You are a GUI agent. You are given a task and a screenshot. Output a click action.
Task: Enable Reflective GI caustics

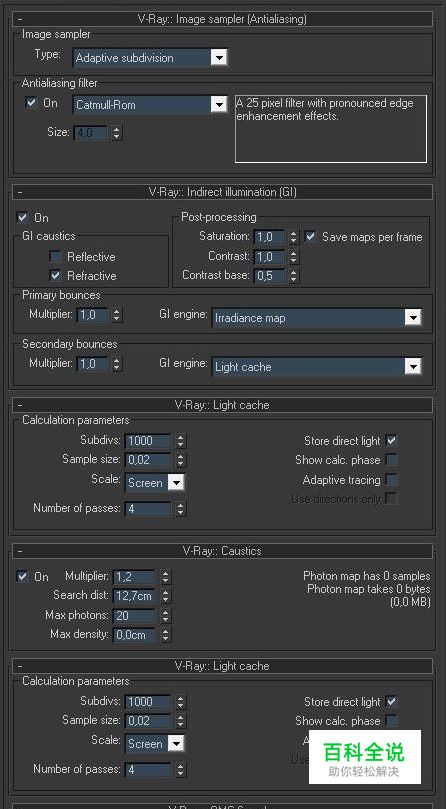coord(55,256)
